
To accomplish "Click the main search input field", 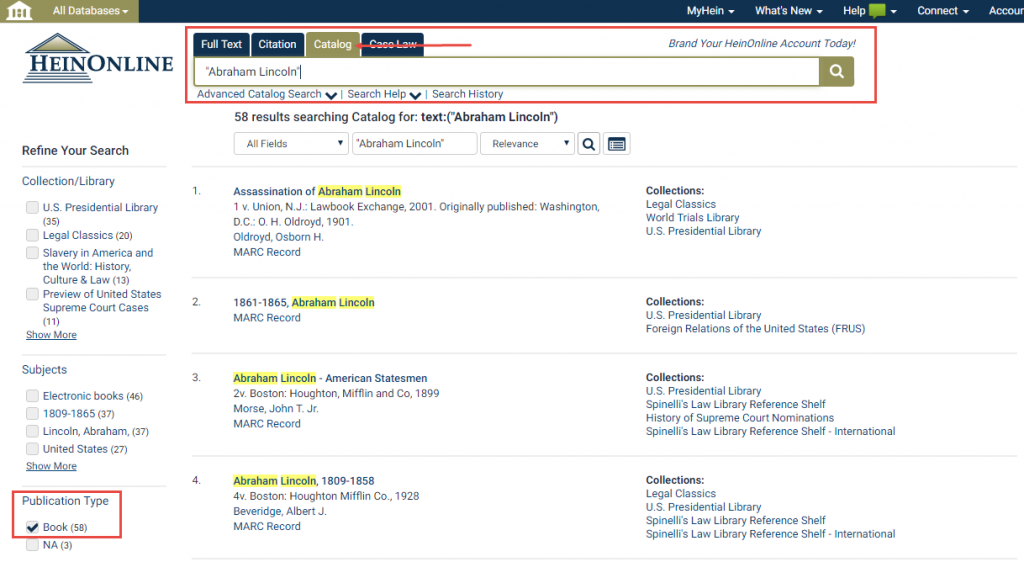I will 507,72.
